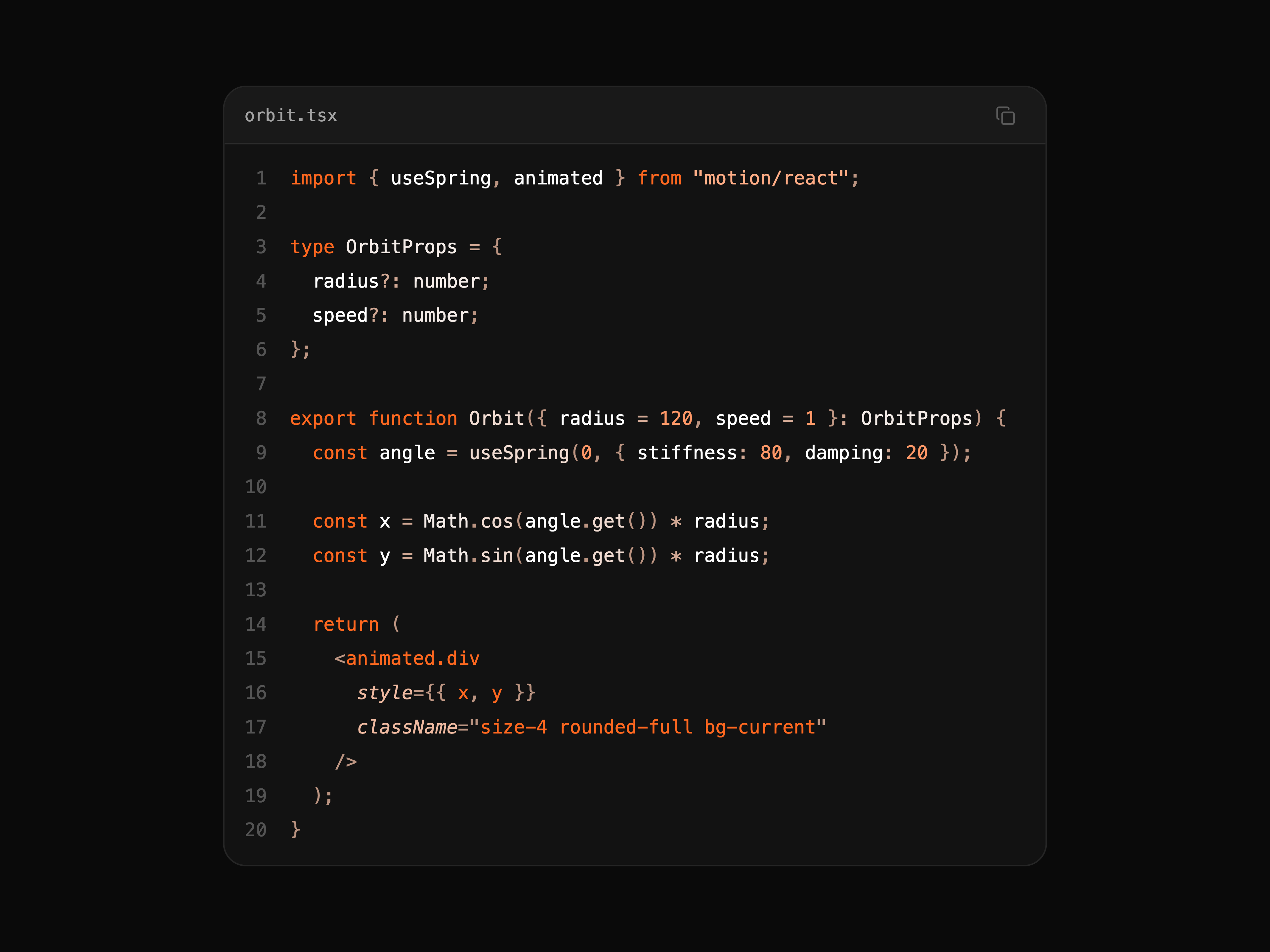Click the angle variable on line 9

(407, 453)
